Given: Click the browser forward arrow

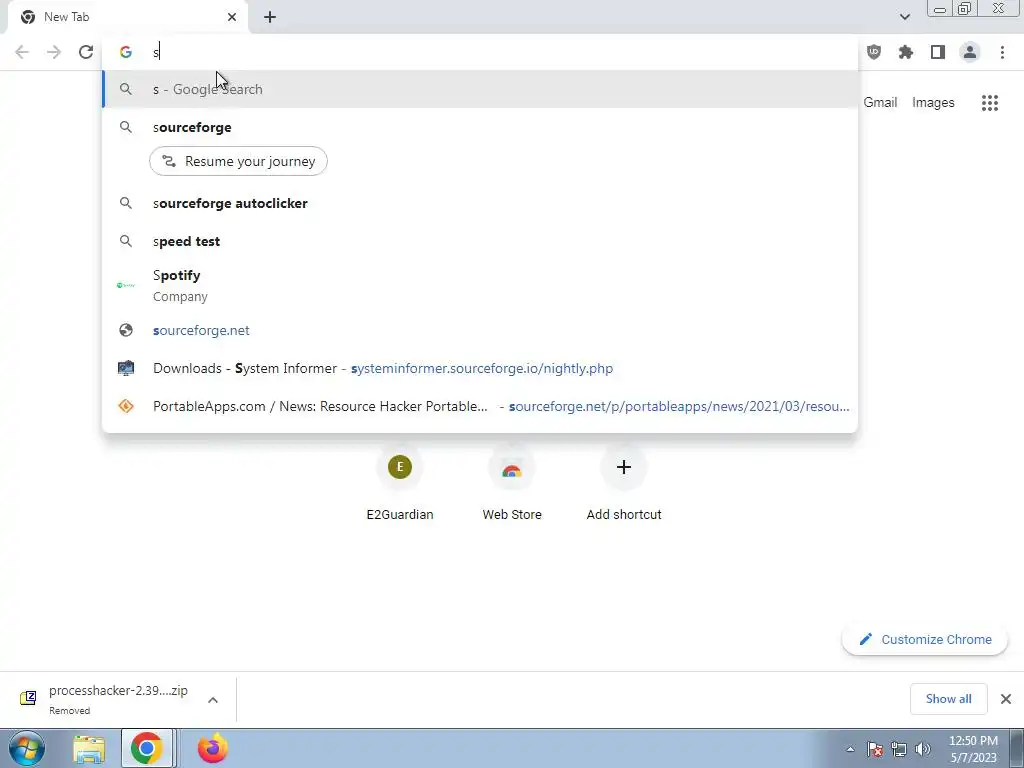Looking at the screenshot, I should tap(54, 52).
